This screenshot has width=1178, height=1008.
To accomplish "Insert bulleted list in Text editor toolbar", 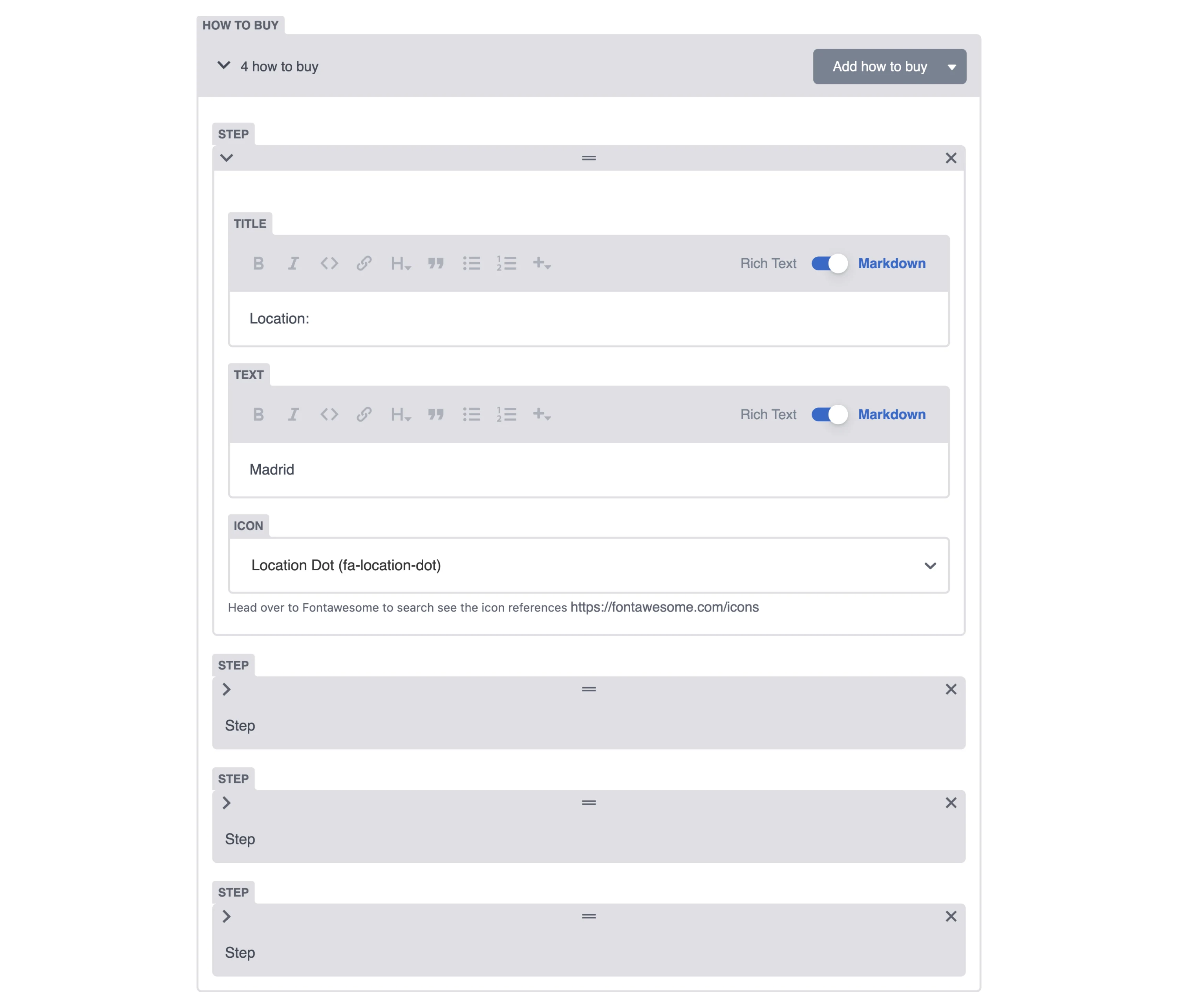I will 471,414.
